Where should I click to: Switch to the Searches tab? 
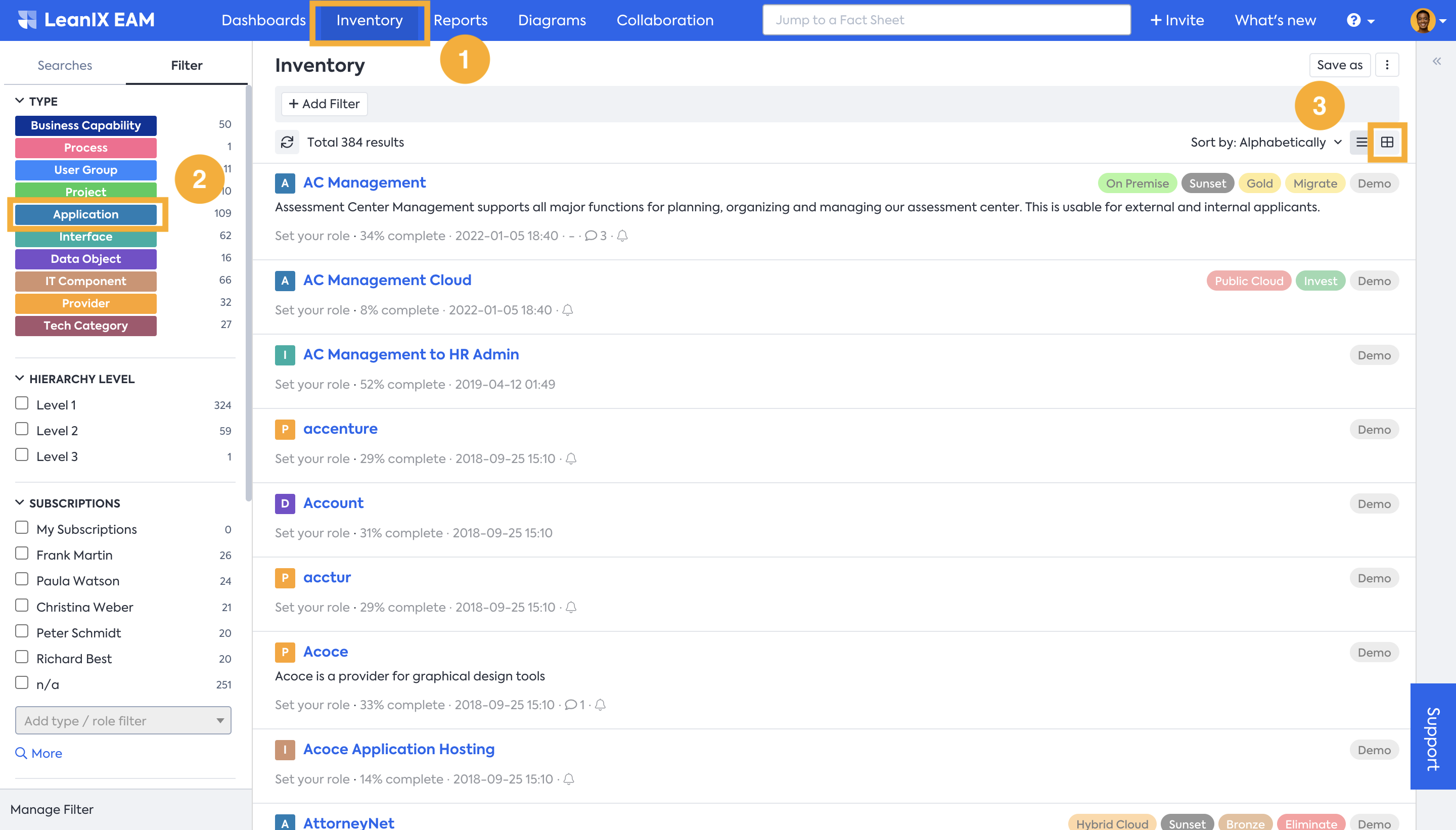point(64,65)
